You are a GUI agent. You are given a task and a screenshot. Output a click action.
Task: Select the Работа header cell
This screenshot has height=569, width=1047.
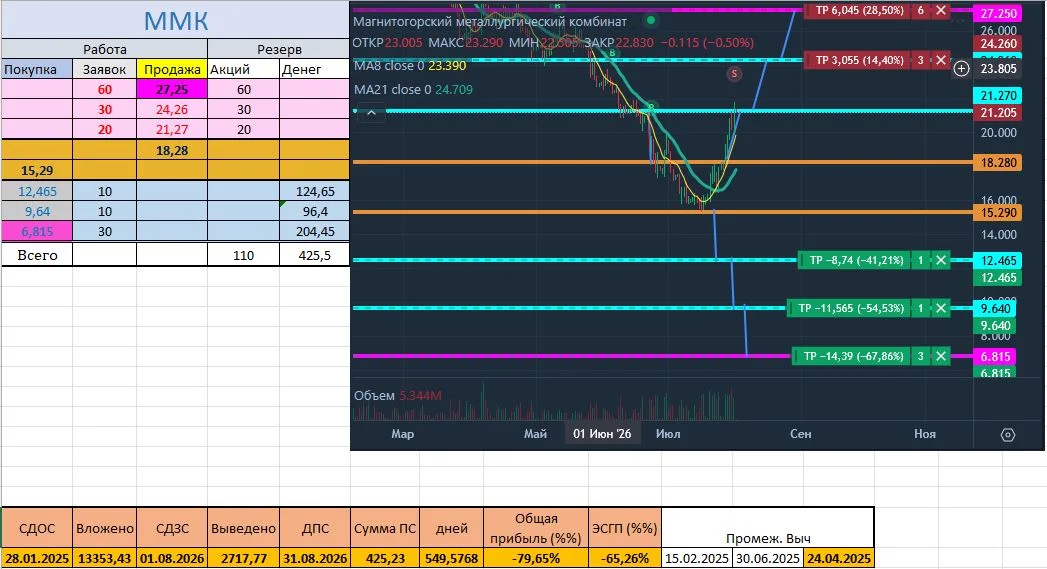coord(105,49)
